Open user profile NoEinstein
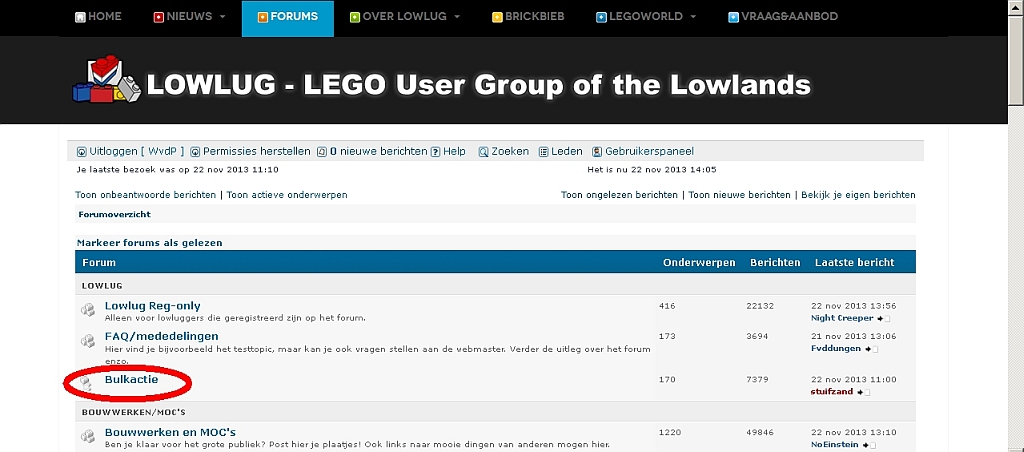1024x452 pixels. (835, 445)
